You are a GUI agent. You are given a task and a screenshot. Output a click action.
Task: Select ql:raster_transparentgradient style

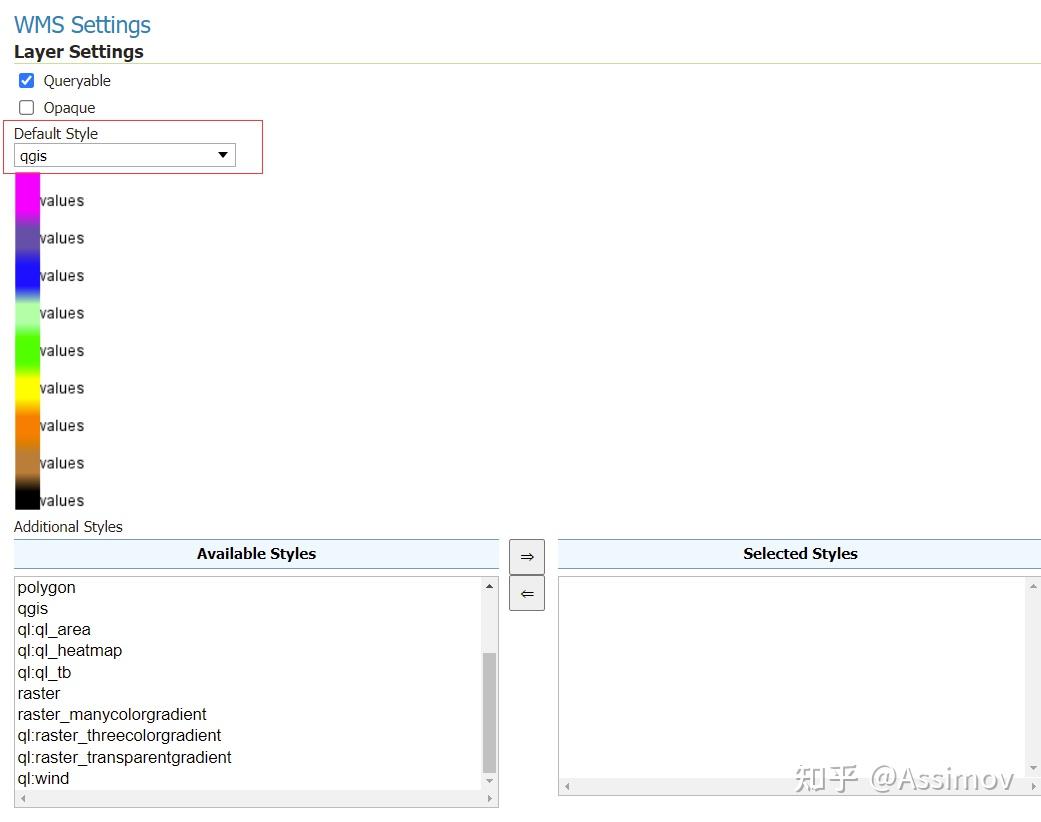coord(124,757)
